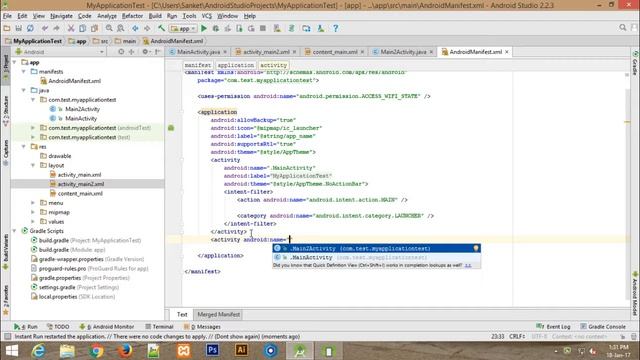Click the Debug app bug icon
This screenshot has width=640, height=360.
216,29
